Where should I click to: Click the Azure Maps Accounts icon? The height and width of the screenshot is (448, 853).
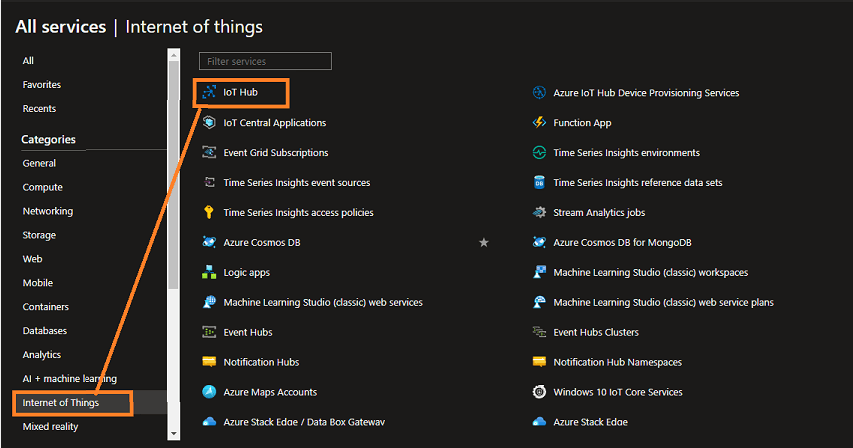coord(209,392)
